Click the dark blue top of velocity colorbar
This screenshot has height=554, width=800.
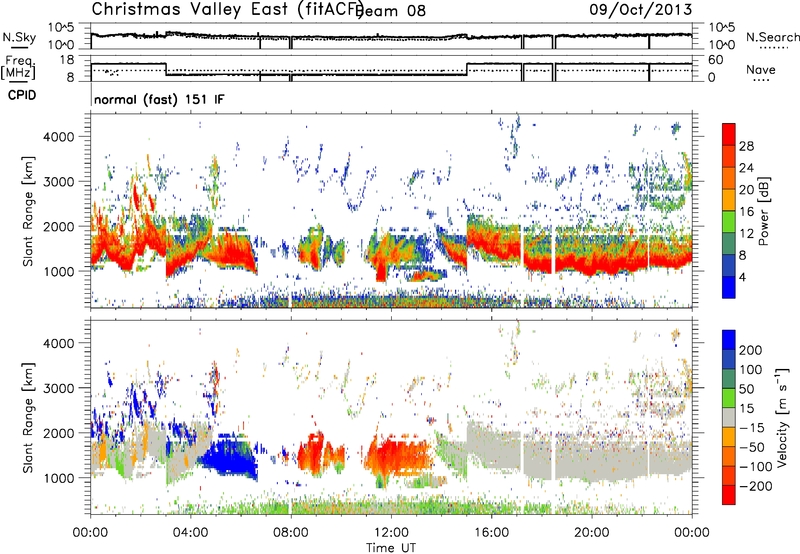[729, 340]
